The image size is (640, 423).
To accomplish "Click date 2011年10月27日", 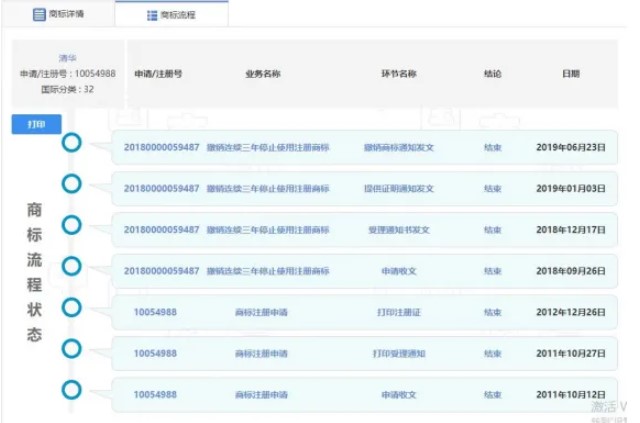I will pyautogui.click(x=571, y=354).
